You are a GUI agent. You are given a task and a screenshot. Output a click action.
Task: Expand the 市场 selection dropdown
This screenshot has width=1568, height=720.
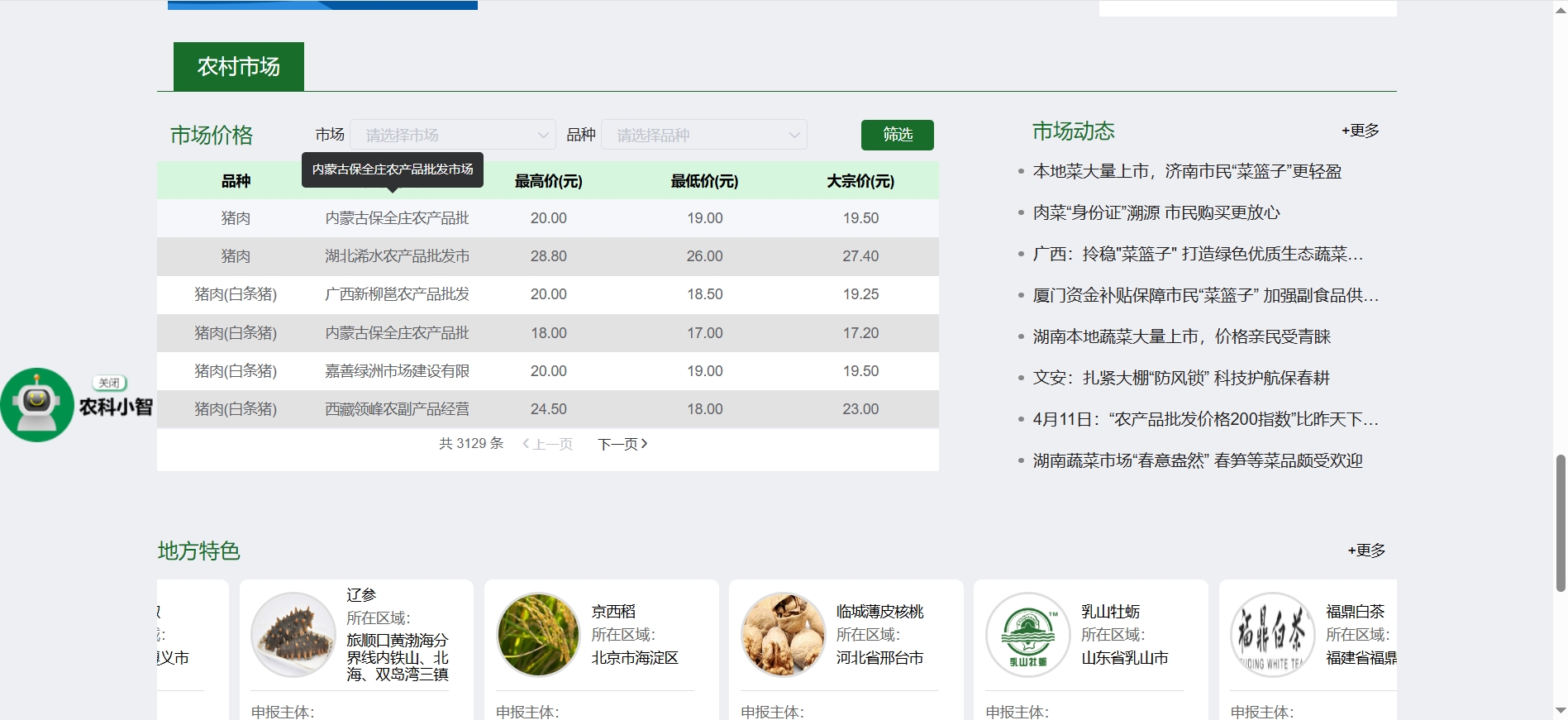coord(454,135)
